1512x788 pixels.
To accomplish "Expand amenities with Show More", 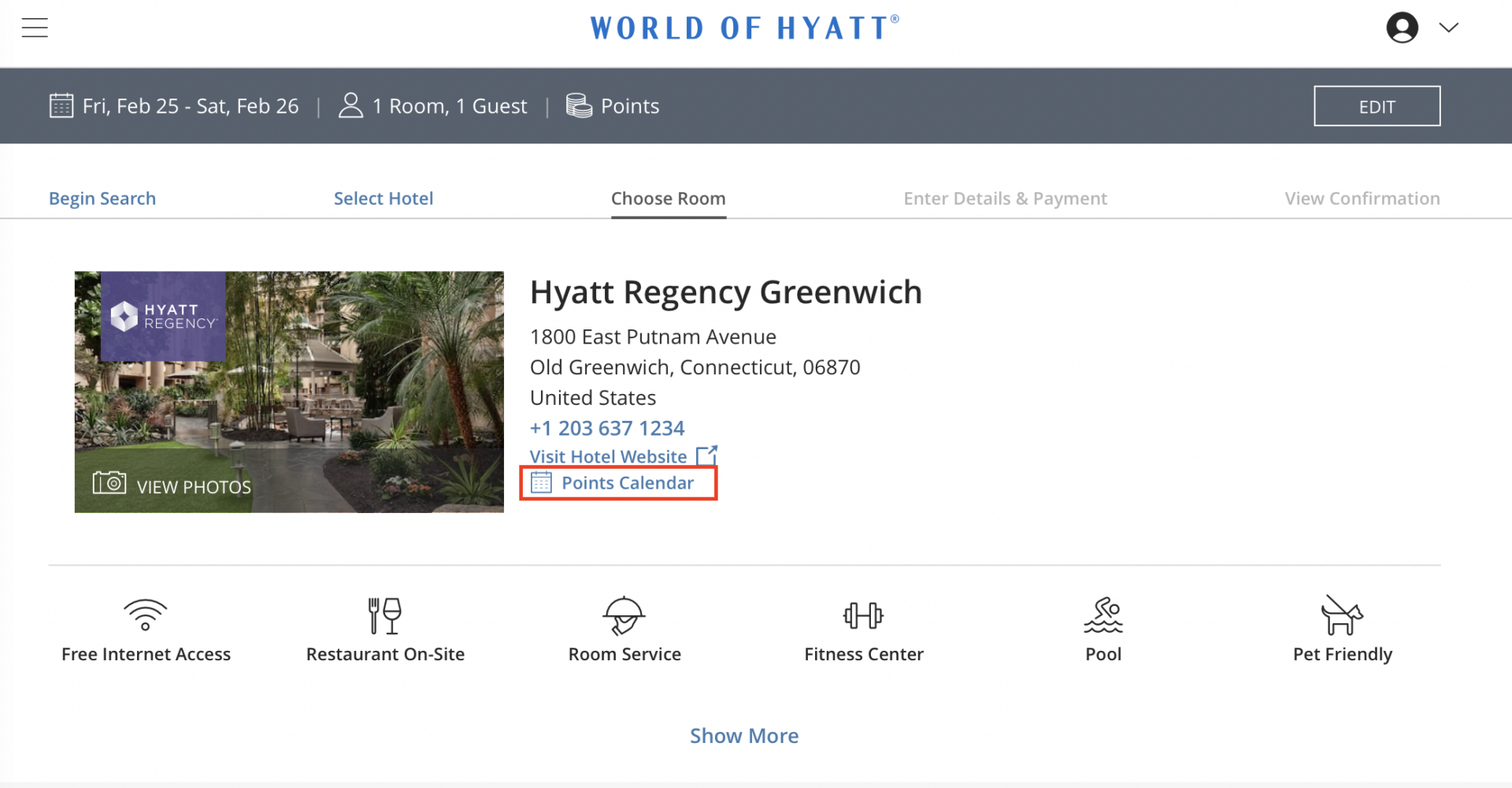I will click(x=744, y=735).
